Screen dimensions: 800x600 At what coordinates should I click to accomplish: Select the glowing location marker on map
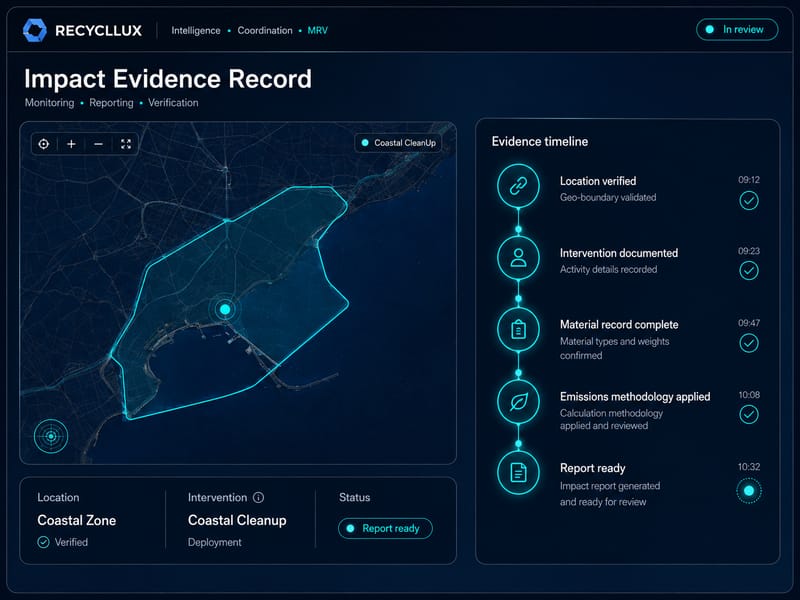(225, 309)
